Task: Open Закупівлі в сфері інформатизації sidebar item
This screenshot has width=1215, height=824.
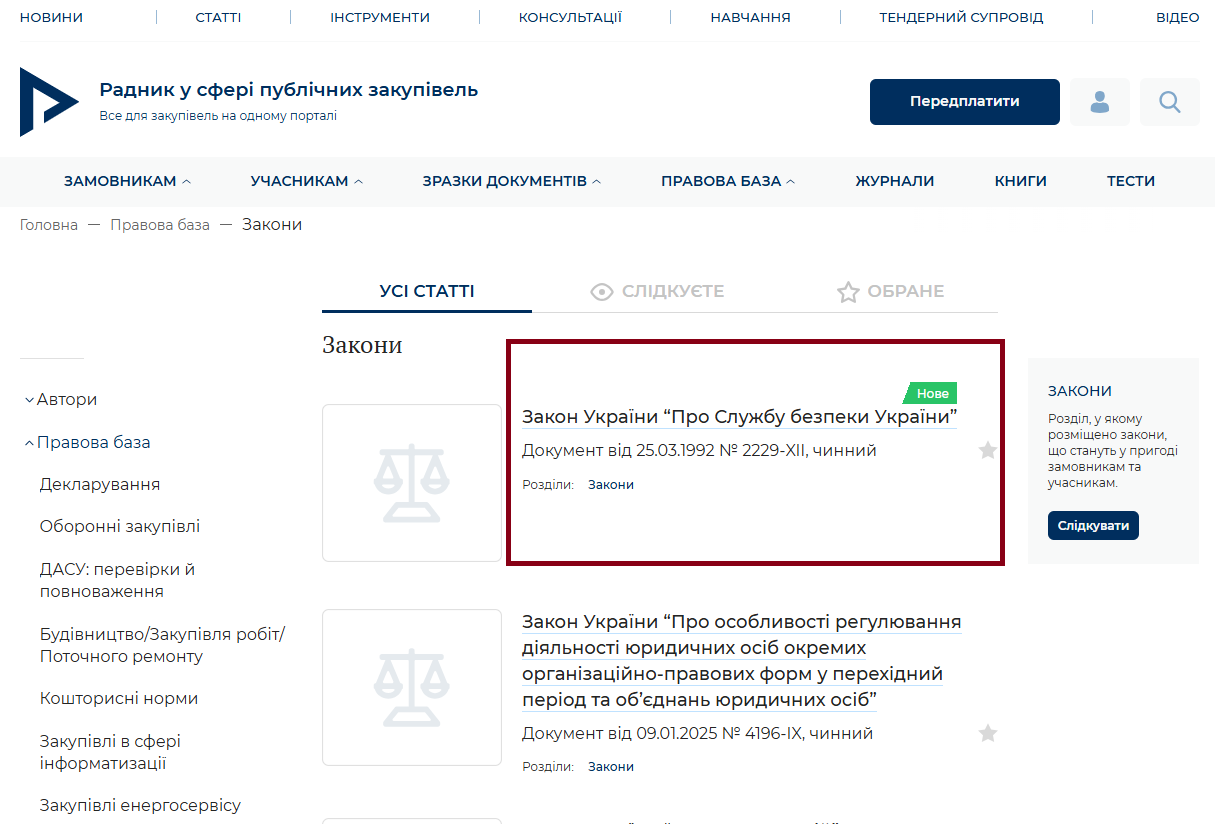Action: pyautogui.click(x=111, y=752)
